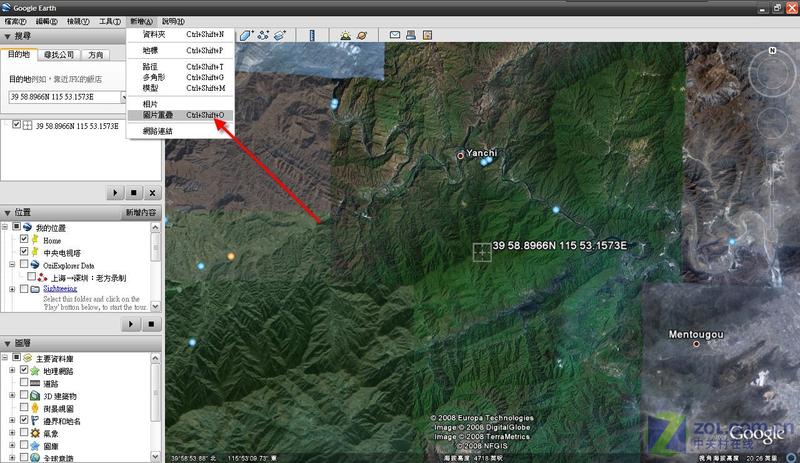Enable the 3D 建築物 layer checkbox
Viewport: 800px width, 463px height.
coord(24,395)
